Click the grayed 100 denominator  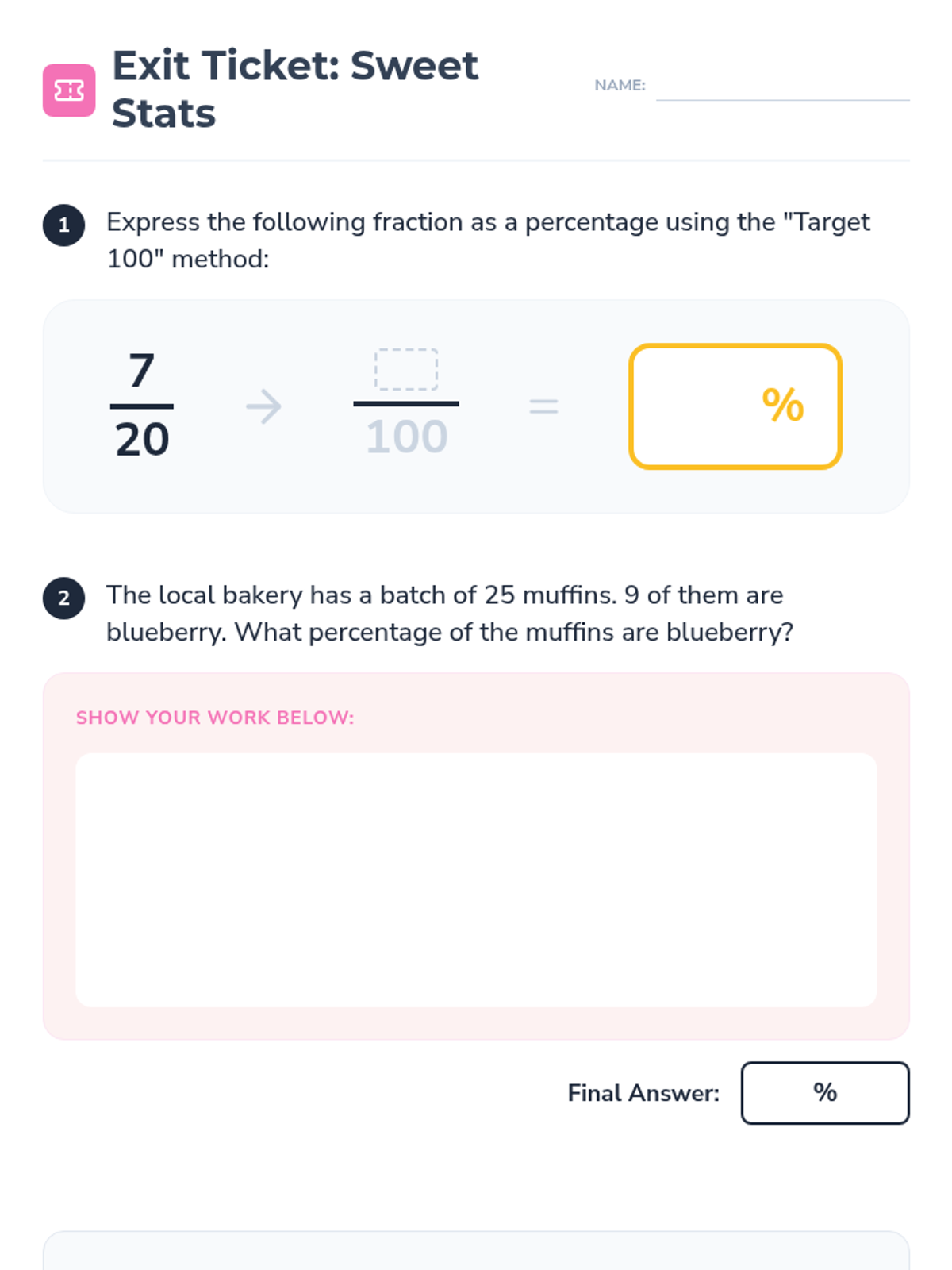tap(406, 437)
